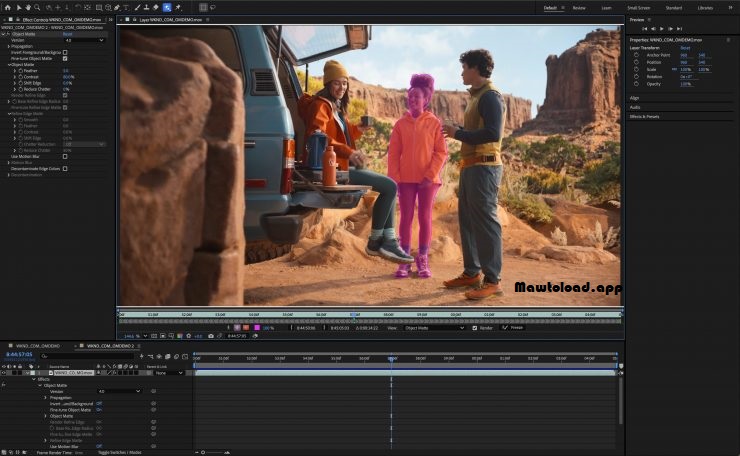Click the Freeze button below viewer
Screen dimensions: 740x456
(513, 328)
